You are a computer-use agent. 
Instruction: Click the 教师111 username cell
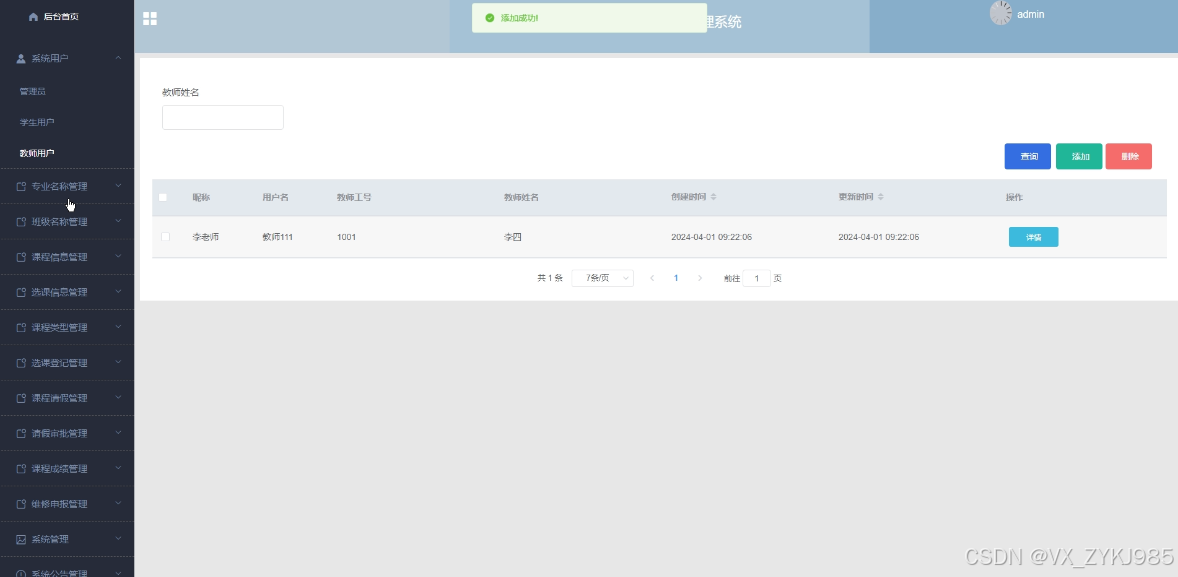click(x=277, y=237)
